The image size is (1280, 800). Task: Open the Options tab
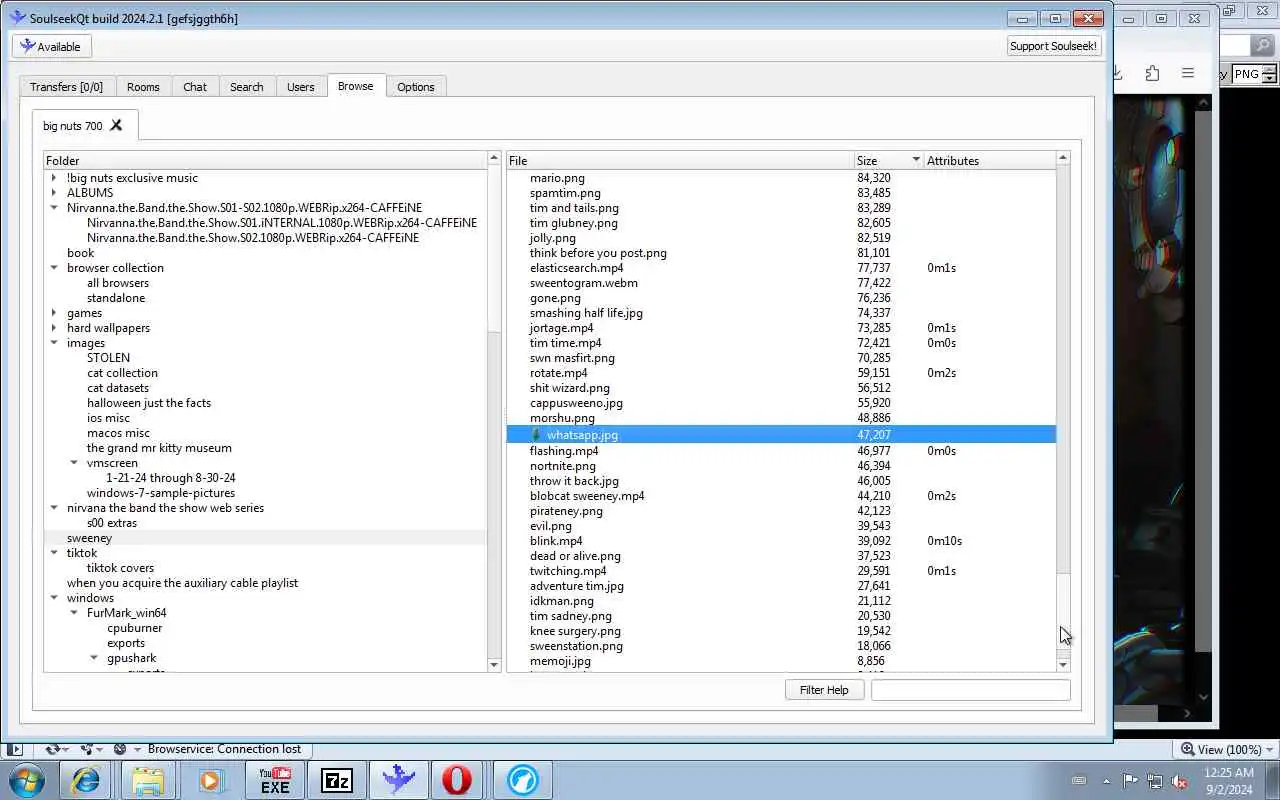pos(415,87)
